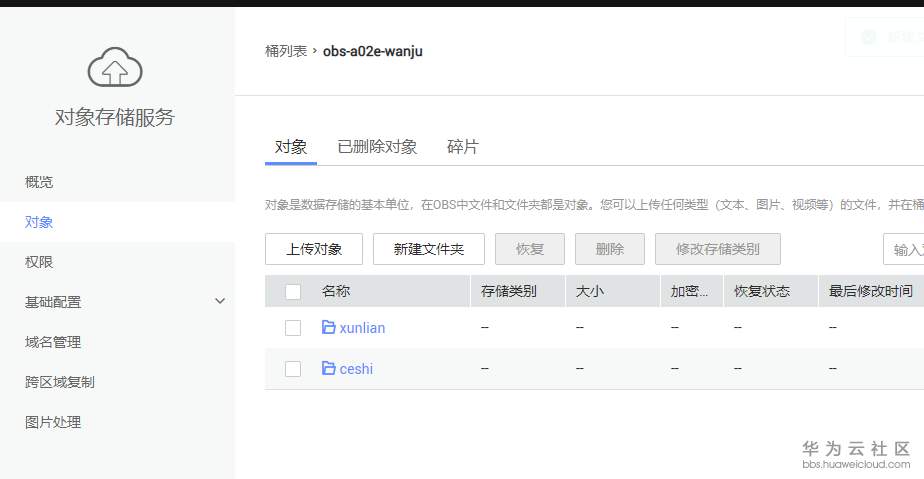The image size is (924, 479).
Task: Open the xunlian folder link
Action: 362,328
